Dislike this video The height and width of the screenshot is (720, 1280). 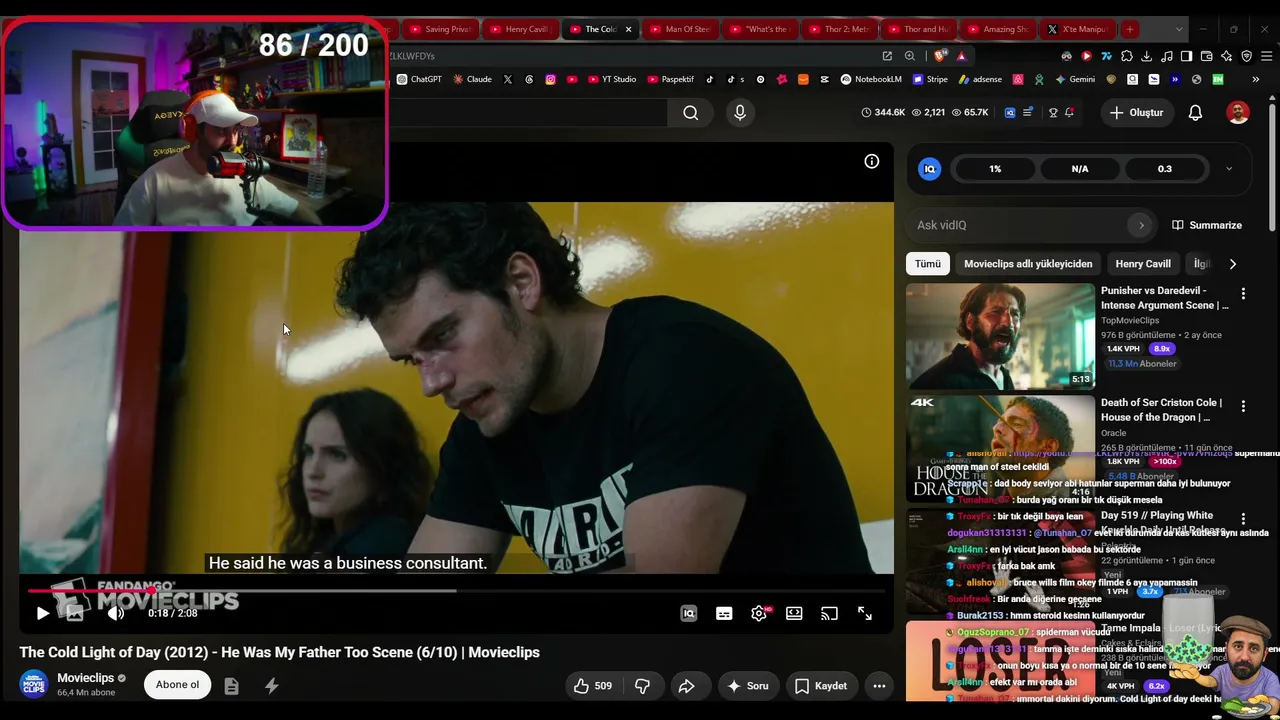pyautogui.click(x=642, y=686)
